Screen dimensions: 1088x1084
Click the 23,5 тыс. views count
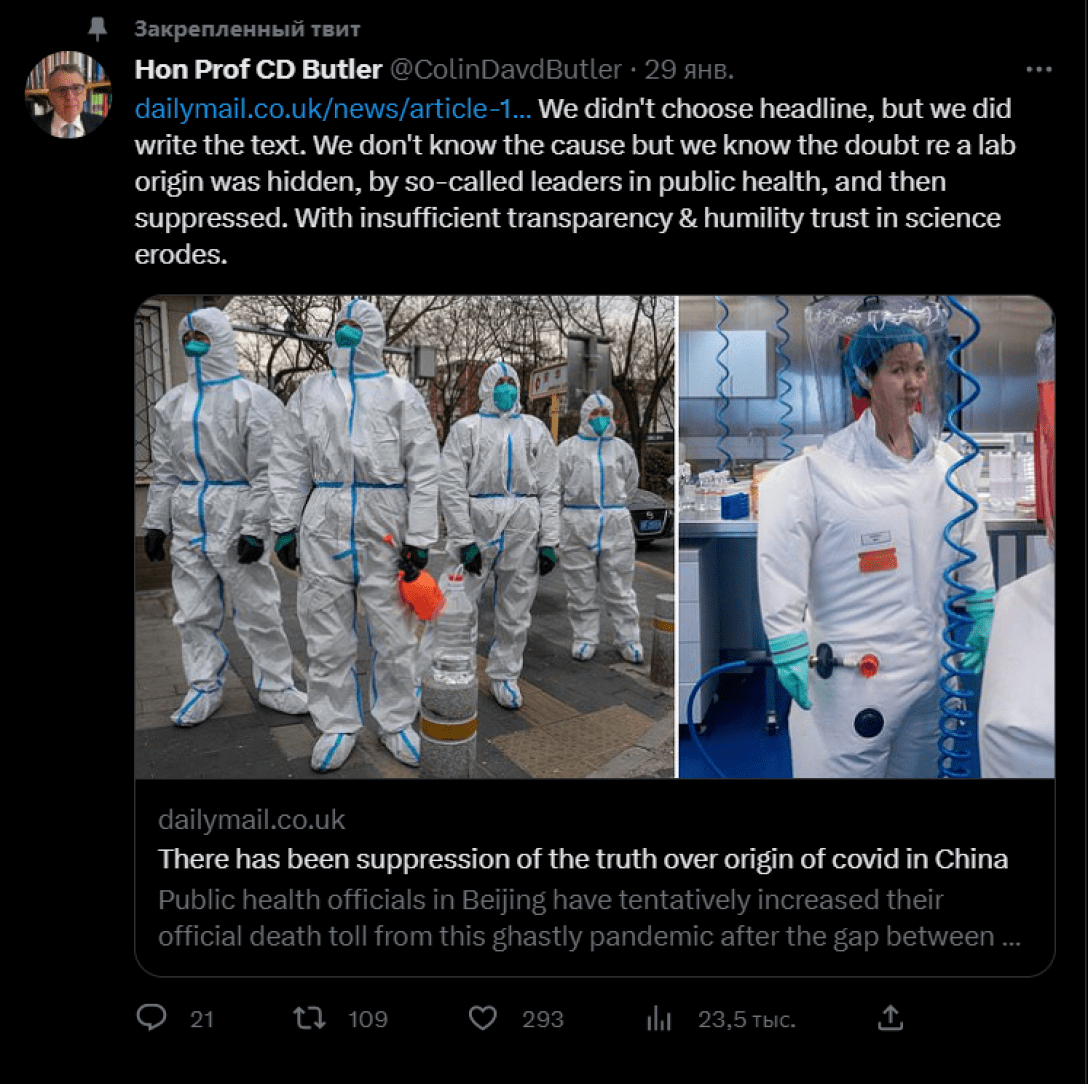pyautogui.click(x=747, y=1019)
